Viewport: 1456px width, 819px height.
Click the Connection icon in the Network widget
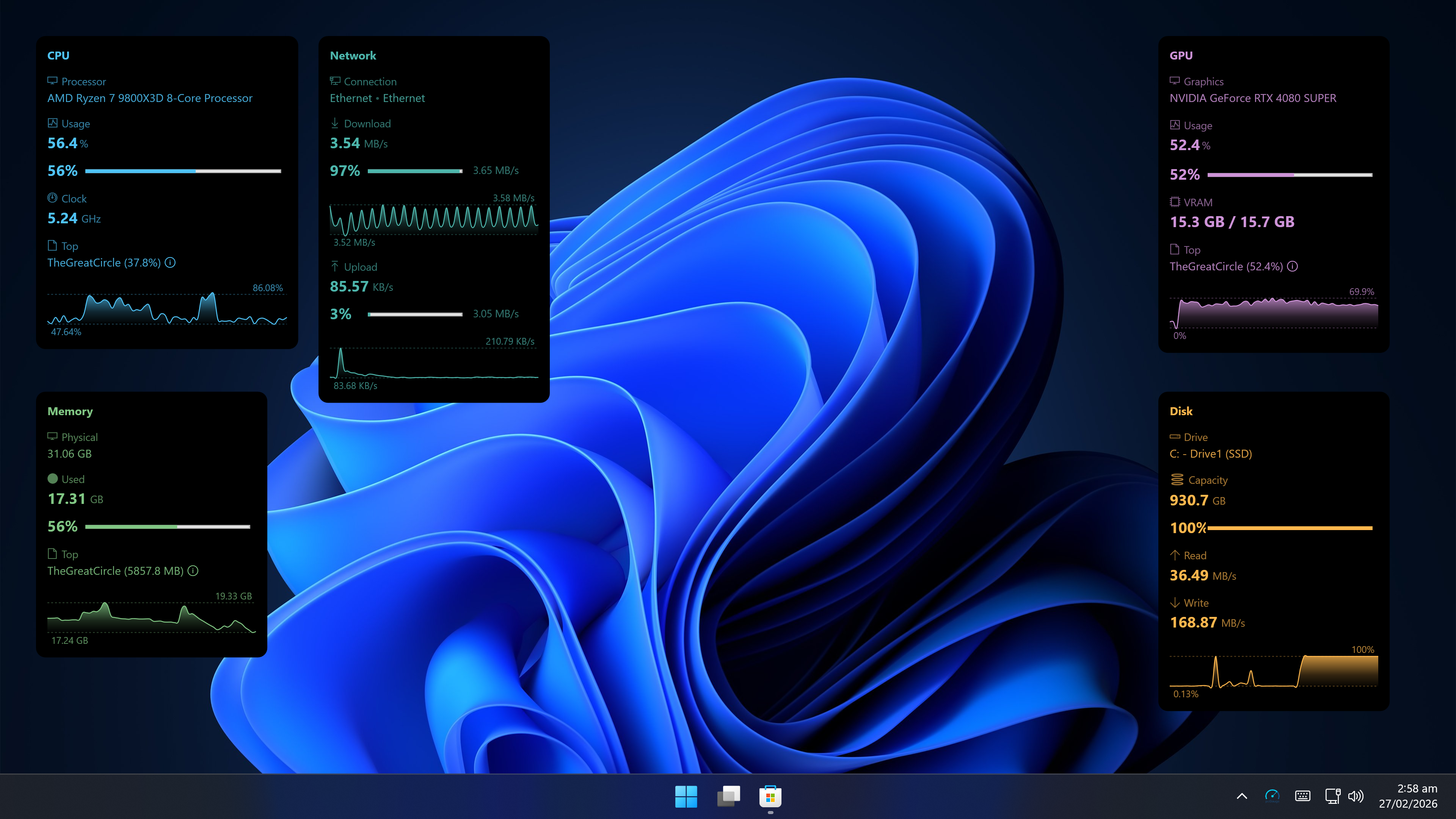click(334, 81)
